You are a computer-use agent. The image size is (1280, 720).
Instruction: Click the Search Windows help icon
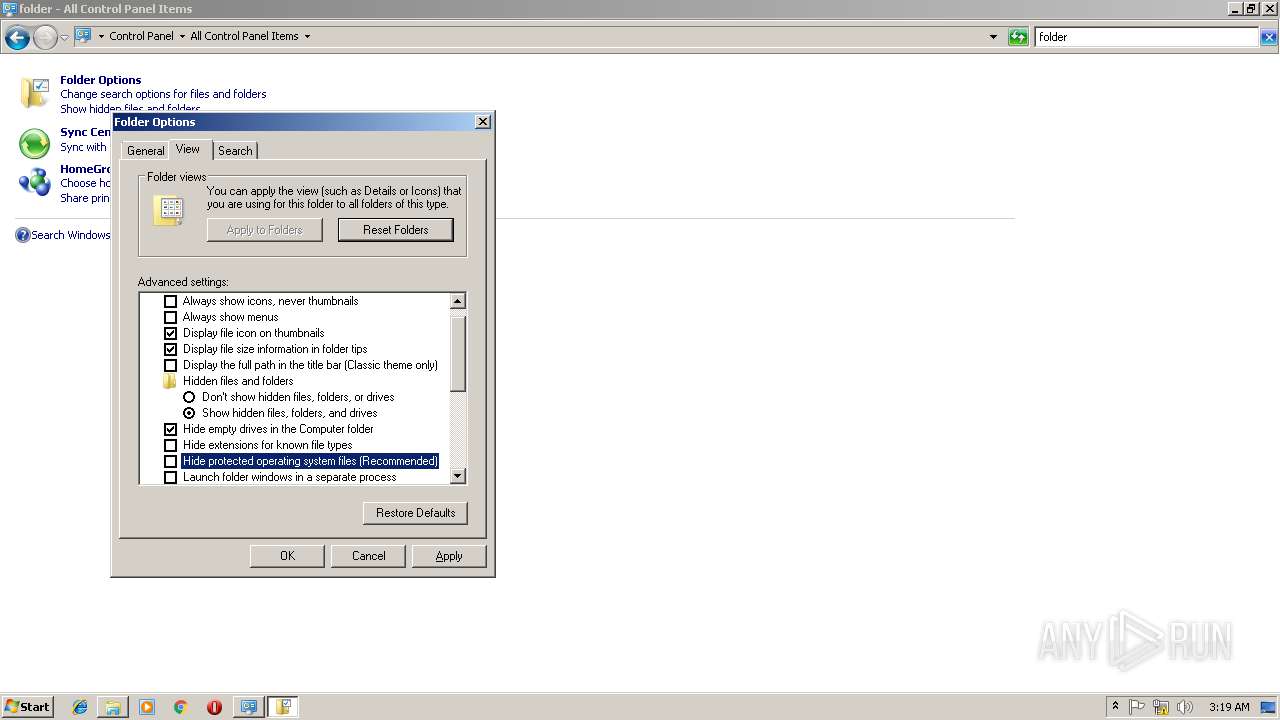[23, 235]
